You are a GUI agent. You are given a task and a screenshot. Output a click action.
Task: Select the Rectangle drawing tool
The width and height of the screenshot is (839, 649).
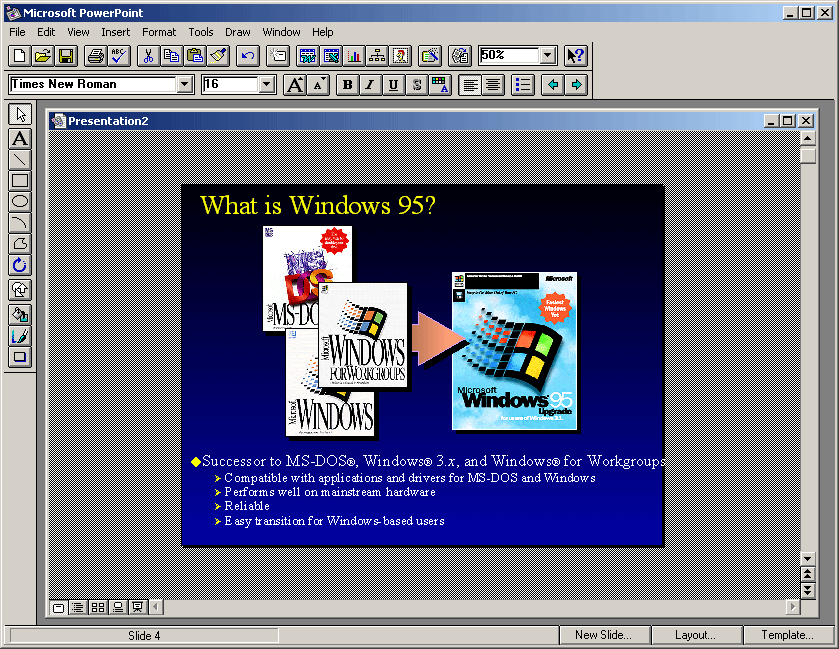point(20,180)
